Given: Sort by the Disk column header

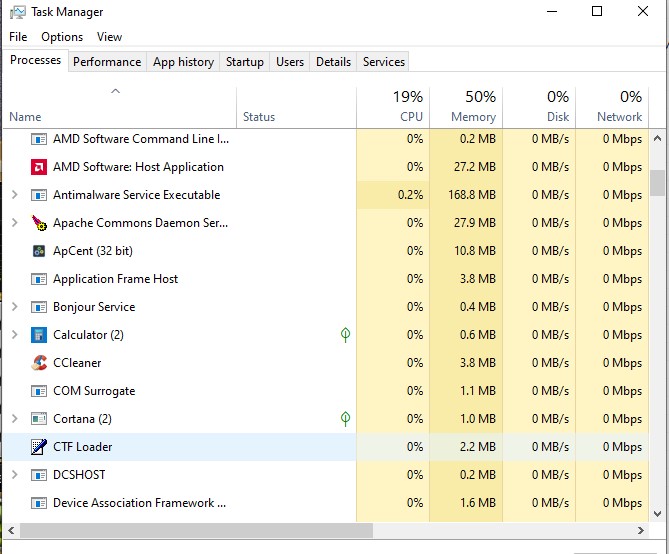Looking at the screenshot, I should click(x=539, y=108).
